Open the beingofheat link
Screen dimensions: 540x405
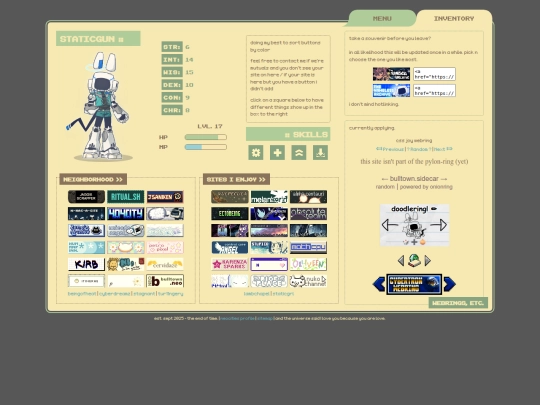click(x=82, y=294)
